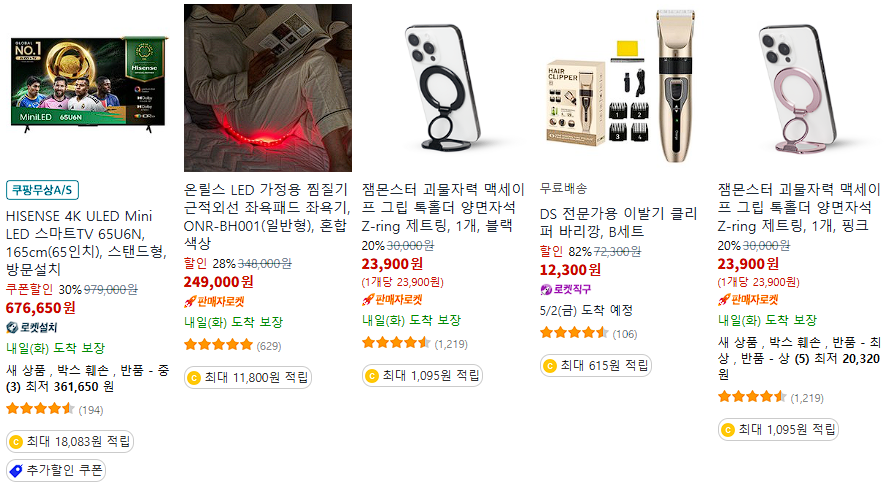
Task: Click the 쿠팡무상A/S badge
Action: [x=42, y=190]
